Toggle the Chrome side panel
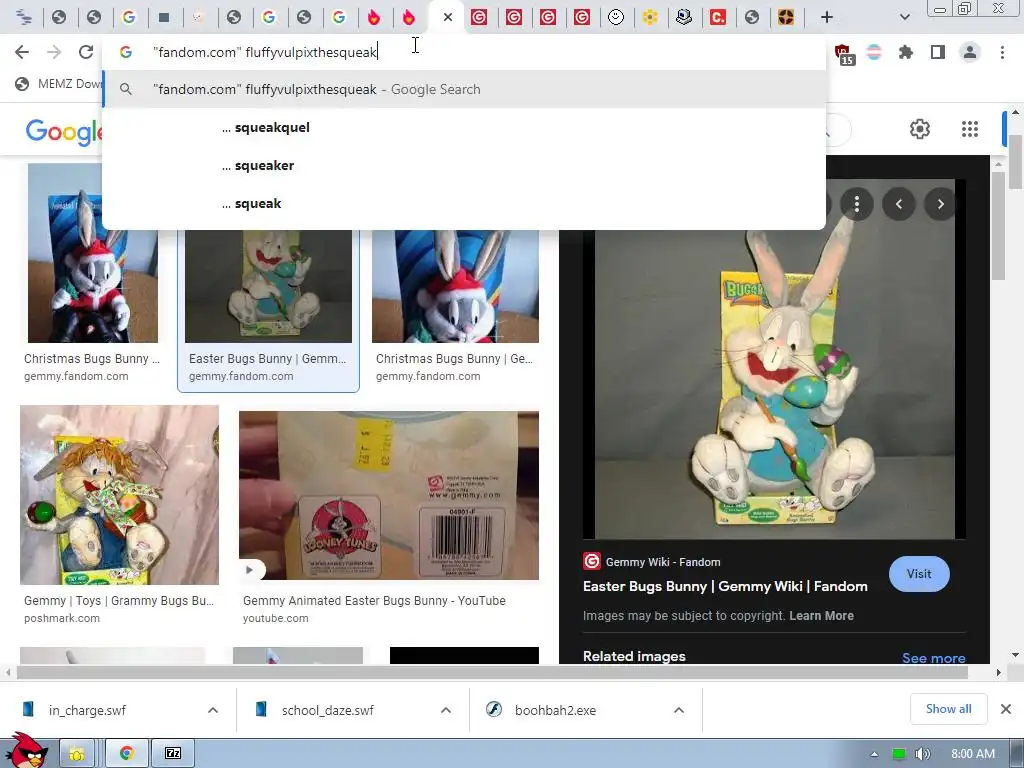This screenshot has width=1024, height=768. click(x=938, y=52)
